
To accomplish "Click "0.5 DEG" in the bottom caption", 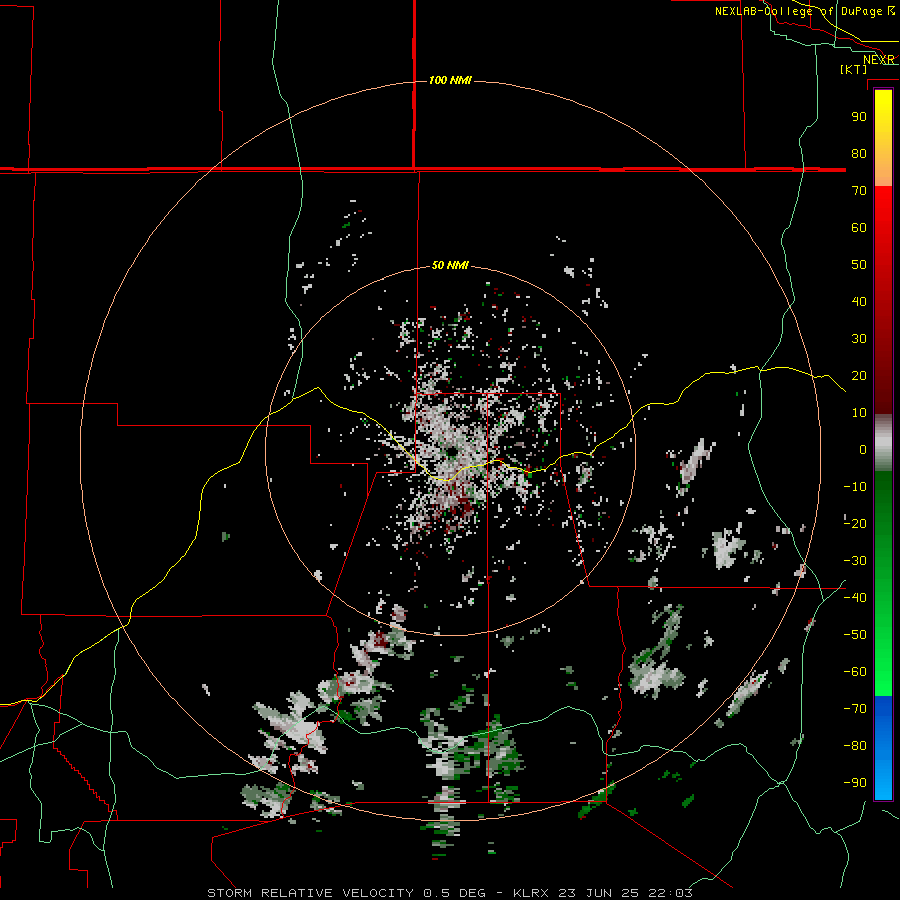I will point(454,893).
